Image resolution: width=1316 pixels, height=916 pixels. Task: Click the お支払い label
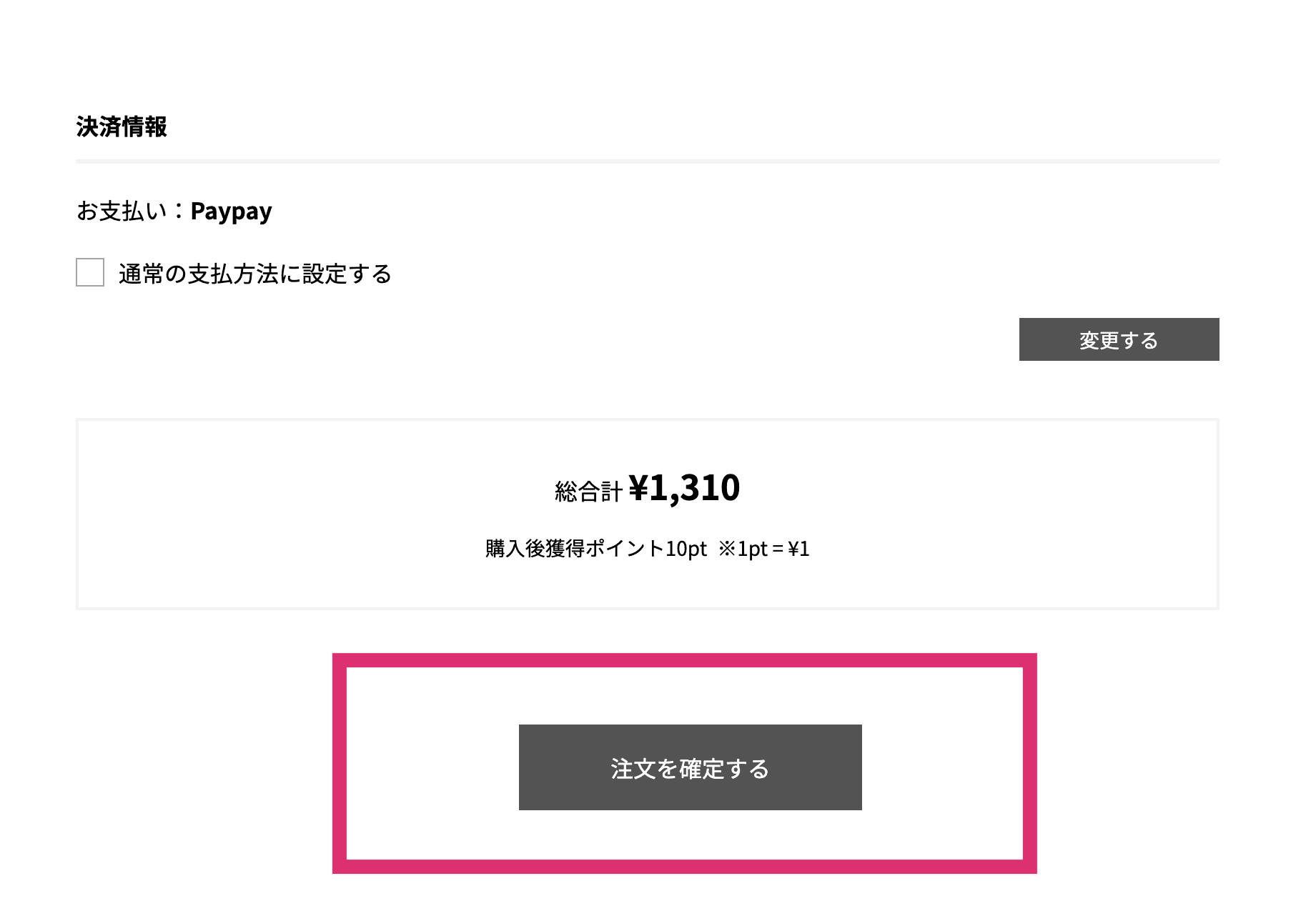[122, 211]
